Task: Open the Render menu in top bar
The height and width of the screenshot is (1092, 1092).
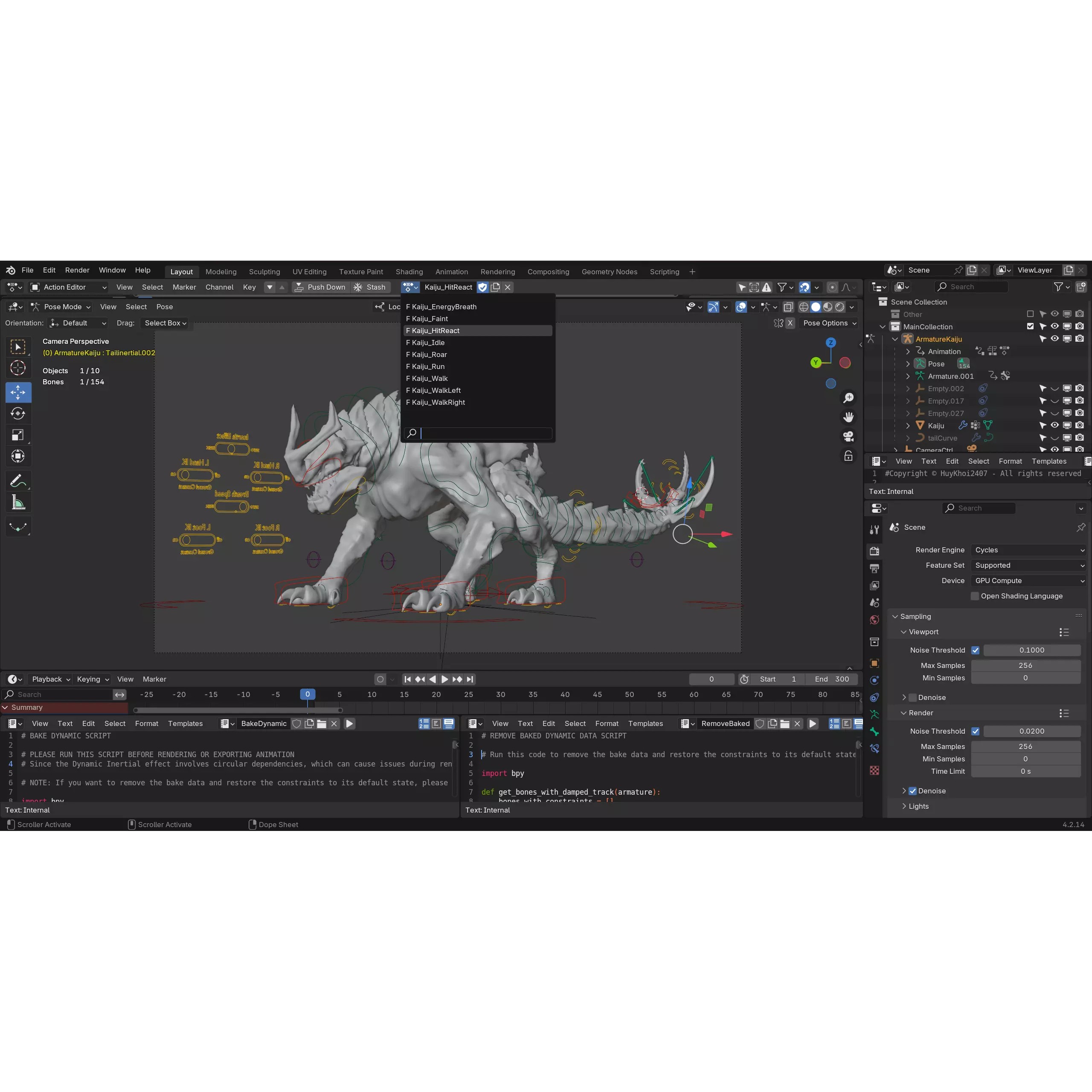Action: (77, 270)
